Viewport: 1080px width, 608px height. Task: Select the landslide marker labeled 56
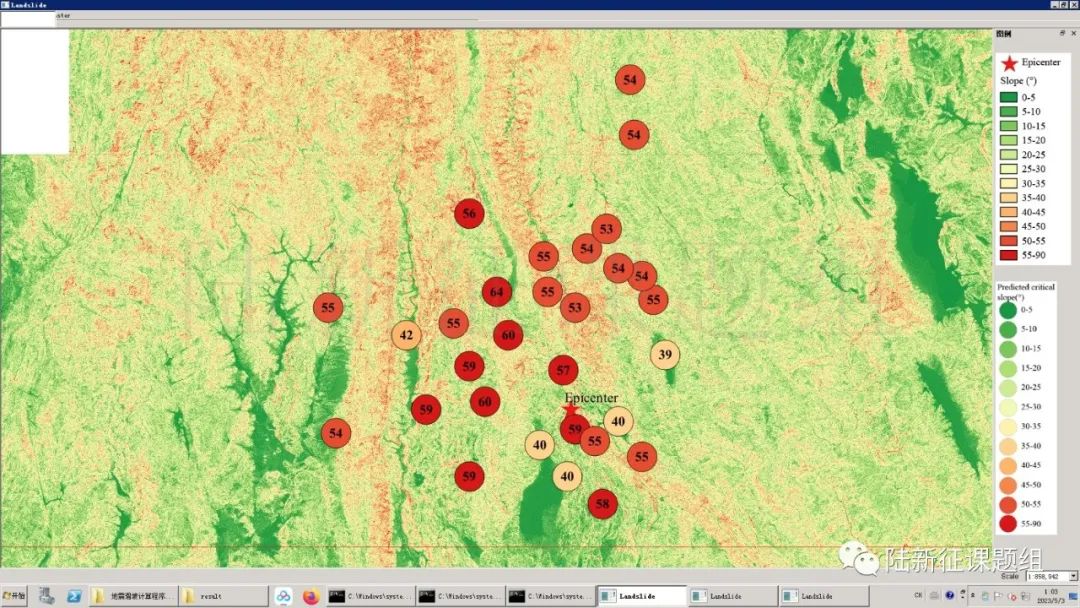[469, 213]
